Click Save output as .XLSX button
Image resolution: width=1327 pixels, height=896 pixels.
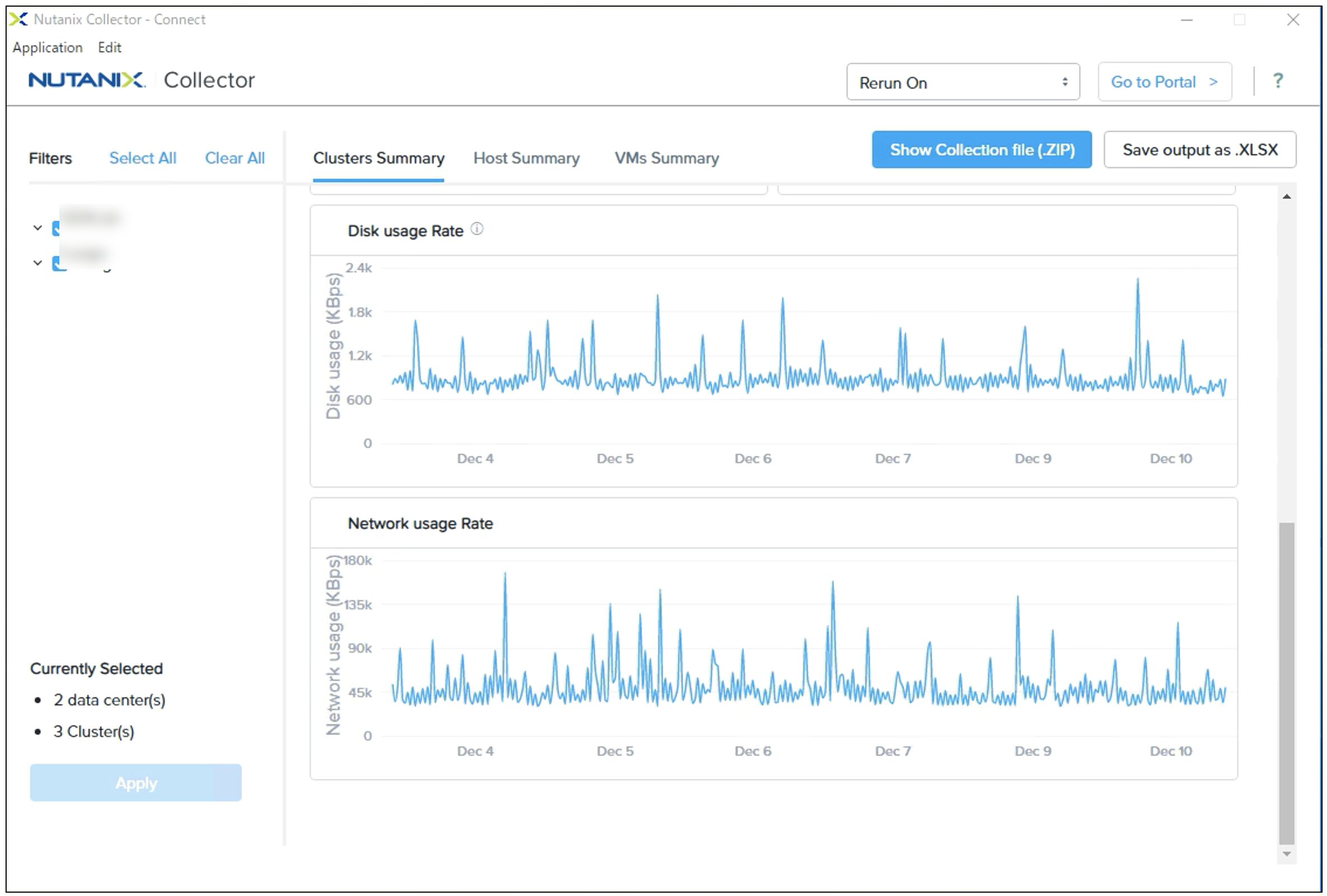[x=1200, y=150]
